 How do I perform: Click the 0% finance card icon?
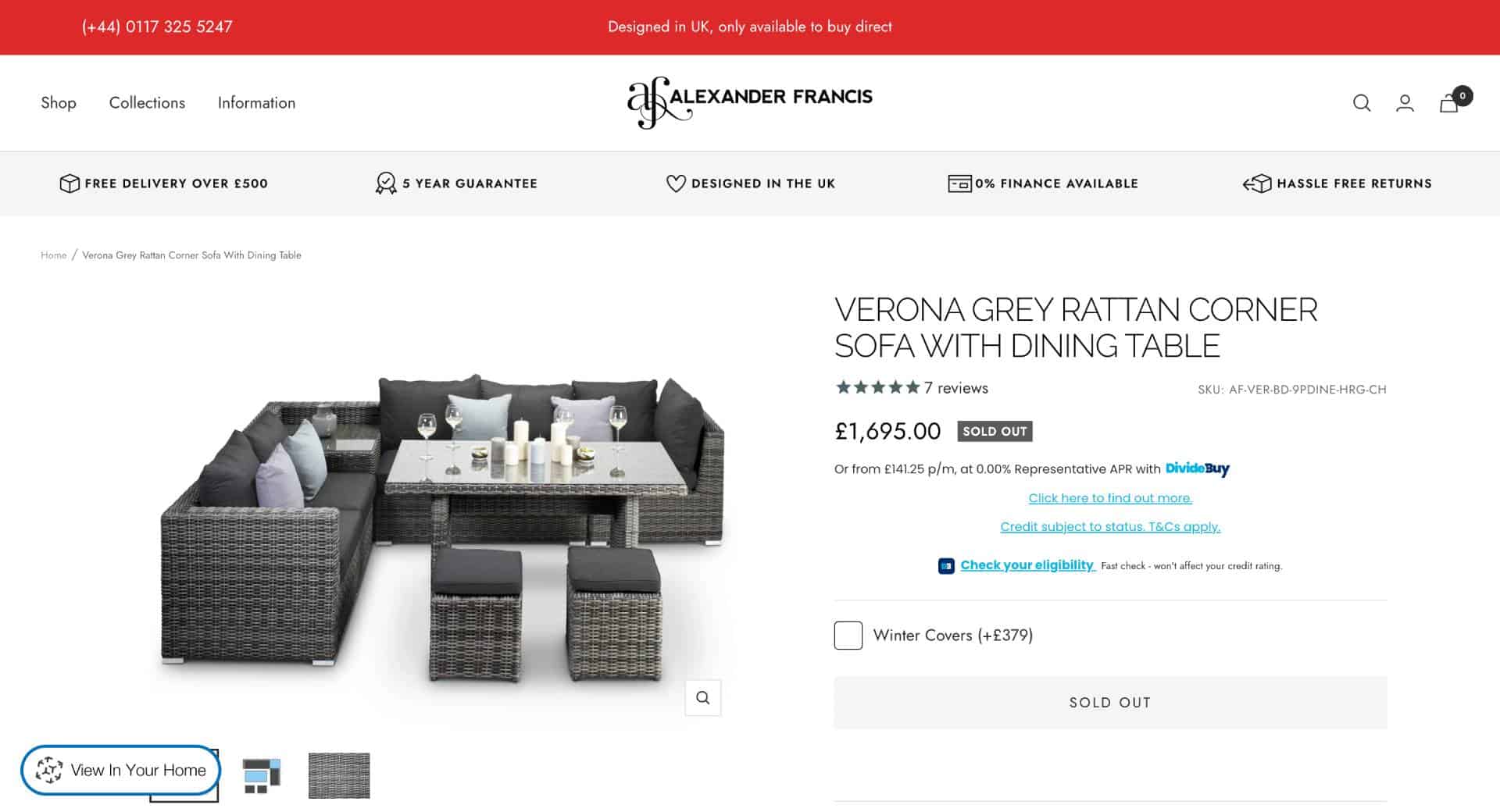(959, 183)
